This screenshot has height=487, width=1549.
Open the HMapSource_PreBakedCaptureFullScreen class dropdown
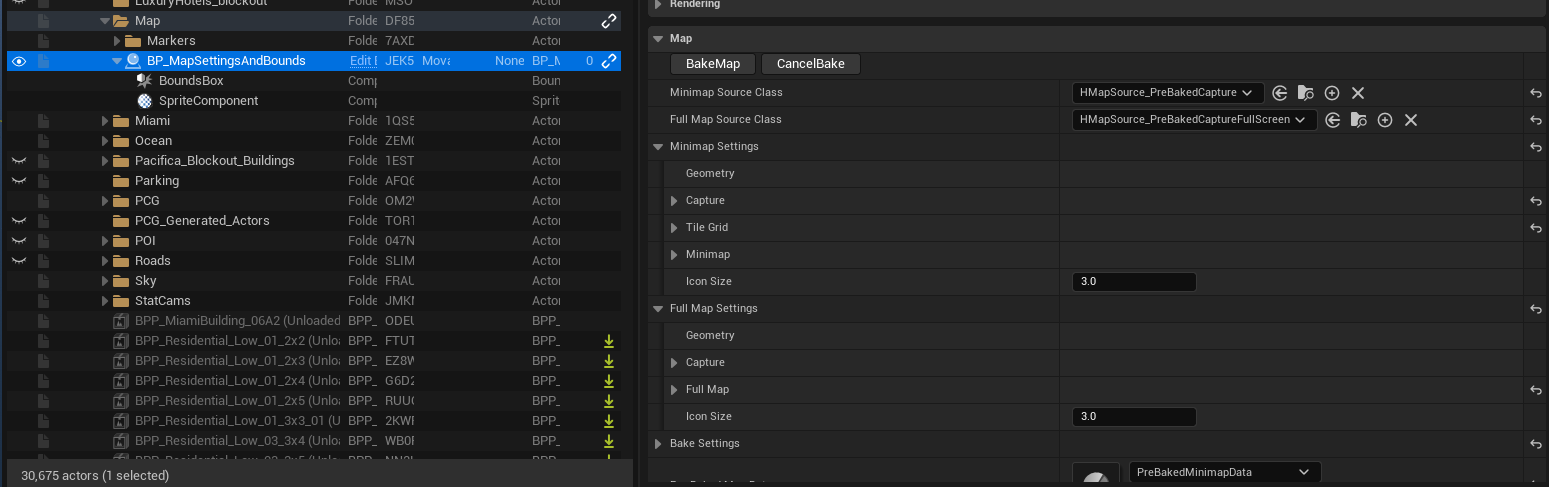tap(1194, 120)
